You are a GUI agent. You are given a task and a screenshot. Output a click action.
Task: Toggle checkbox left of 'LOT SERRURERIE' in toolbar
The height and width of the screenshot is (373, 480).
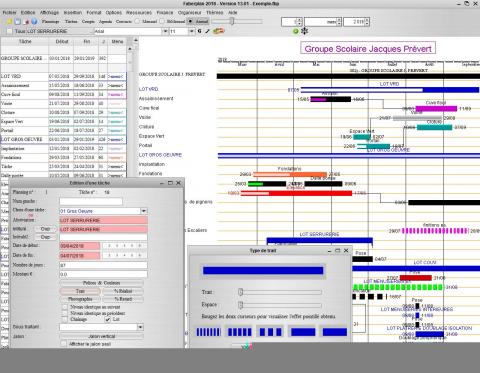coord(9,31)
